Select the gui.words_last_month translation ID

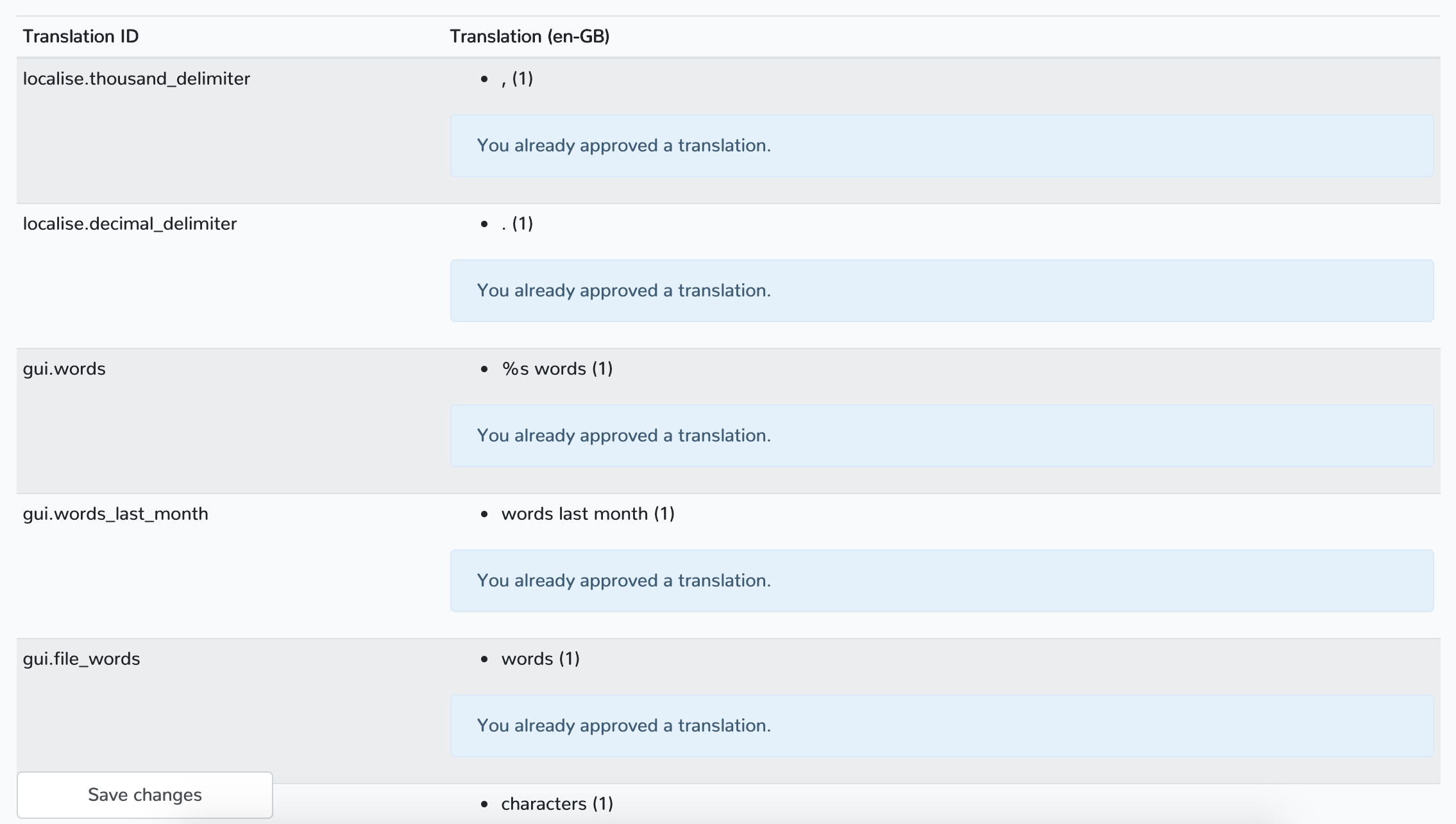pos(115,514)
